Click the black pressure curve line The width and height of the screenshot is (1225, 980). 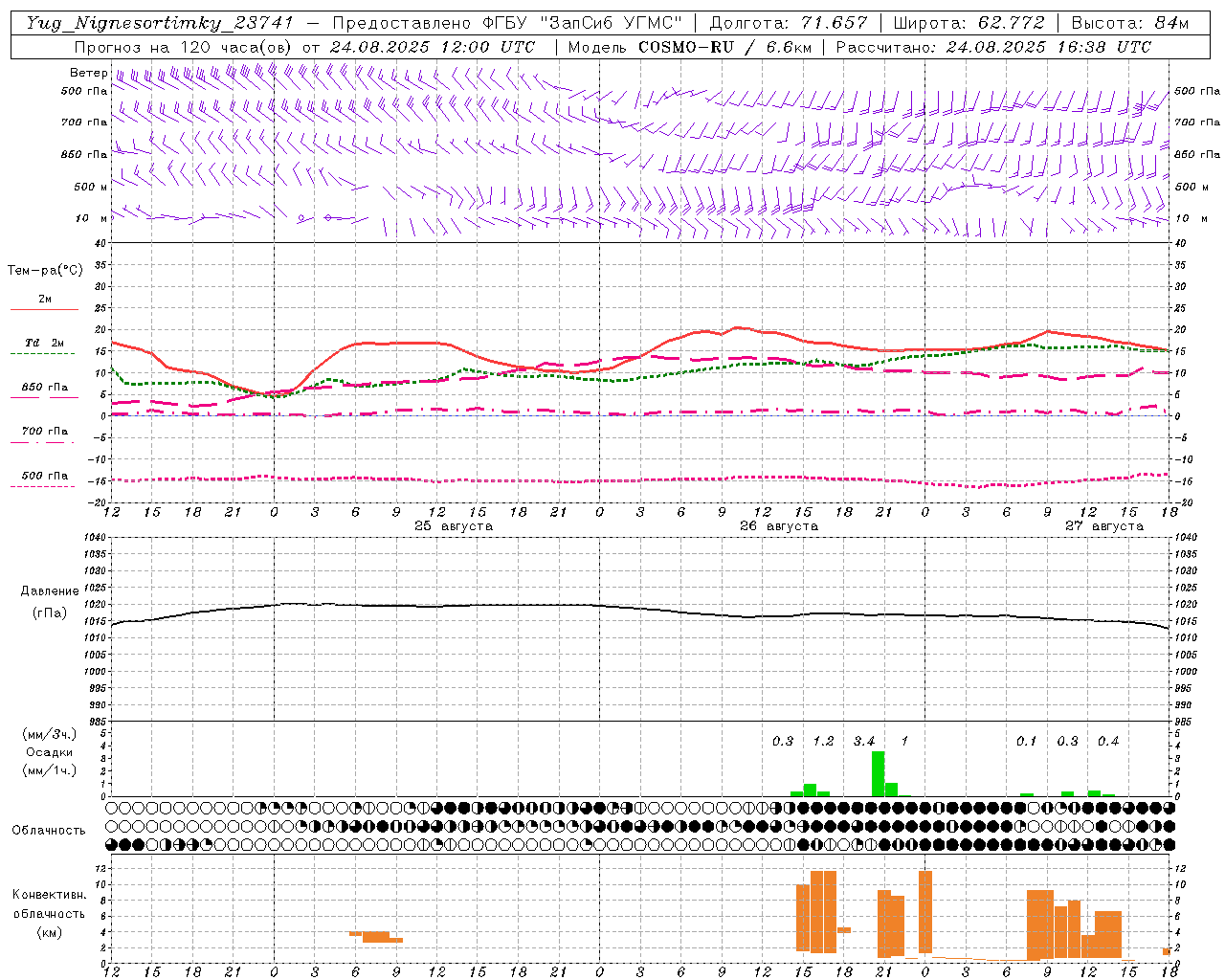(639, 608)
